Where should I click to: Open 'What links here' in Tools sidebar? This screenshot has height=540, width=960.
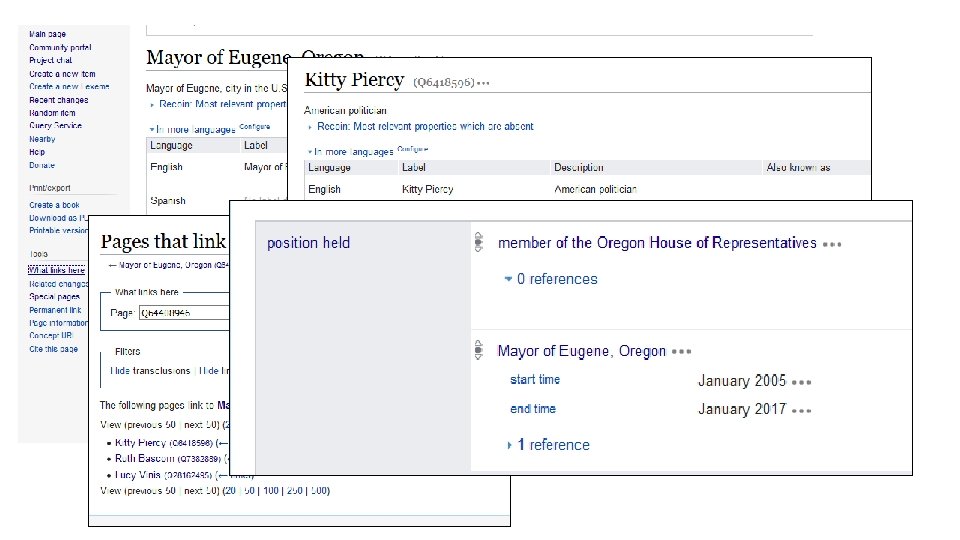57,270
